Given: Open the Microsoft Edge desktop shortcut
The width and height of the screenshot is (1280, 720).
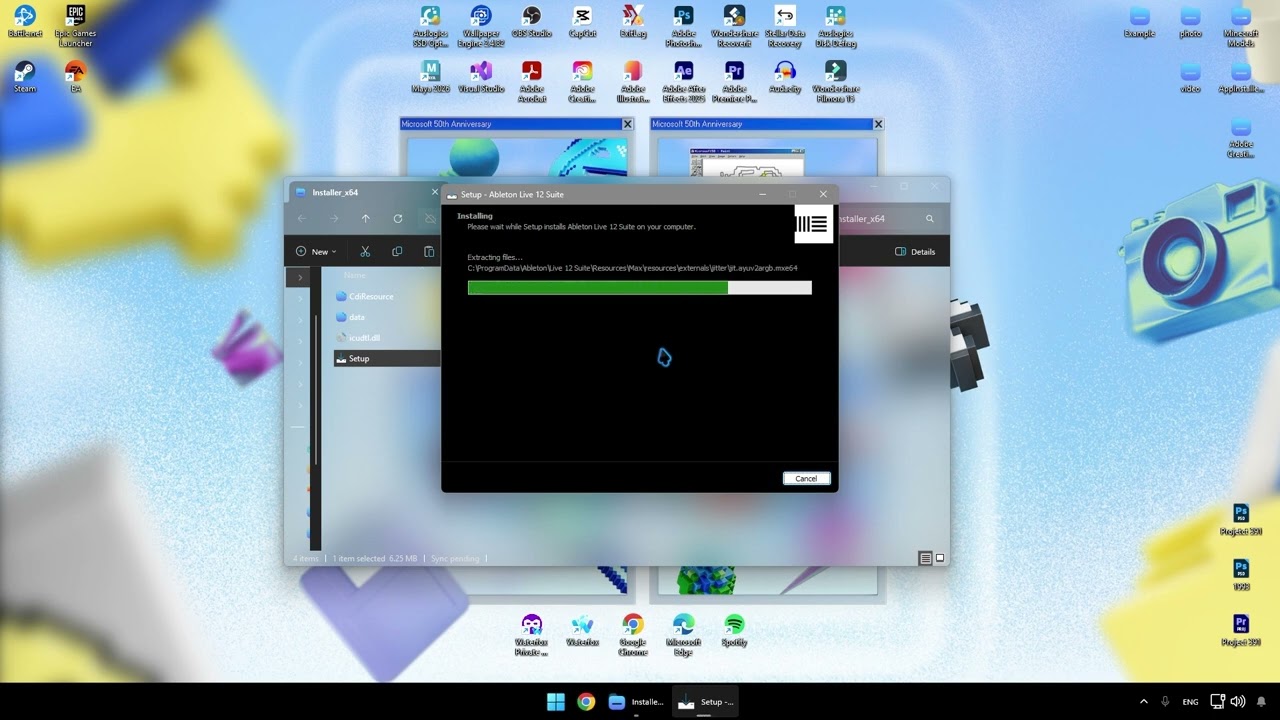Looking at the screenshot, I should (684, 635).
